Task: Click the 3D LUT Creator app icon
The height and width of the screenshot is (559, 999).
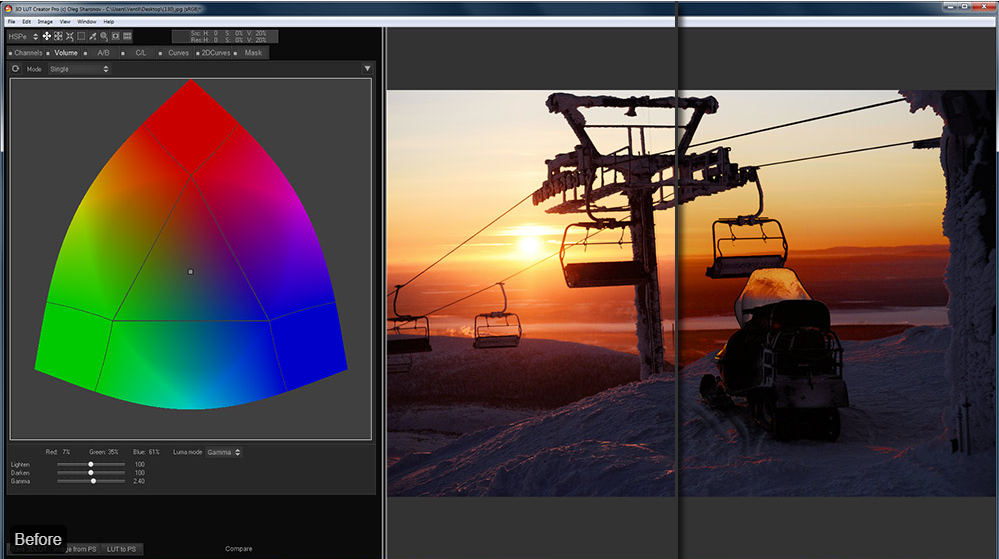Action: pos(8,8)
